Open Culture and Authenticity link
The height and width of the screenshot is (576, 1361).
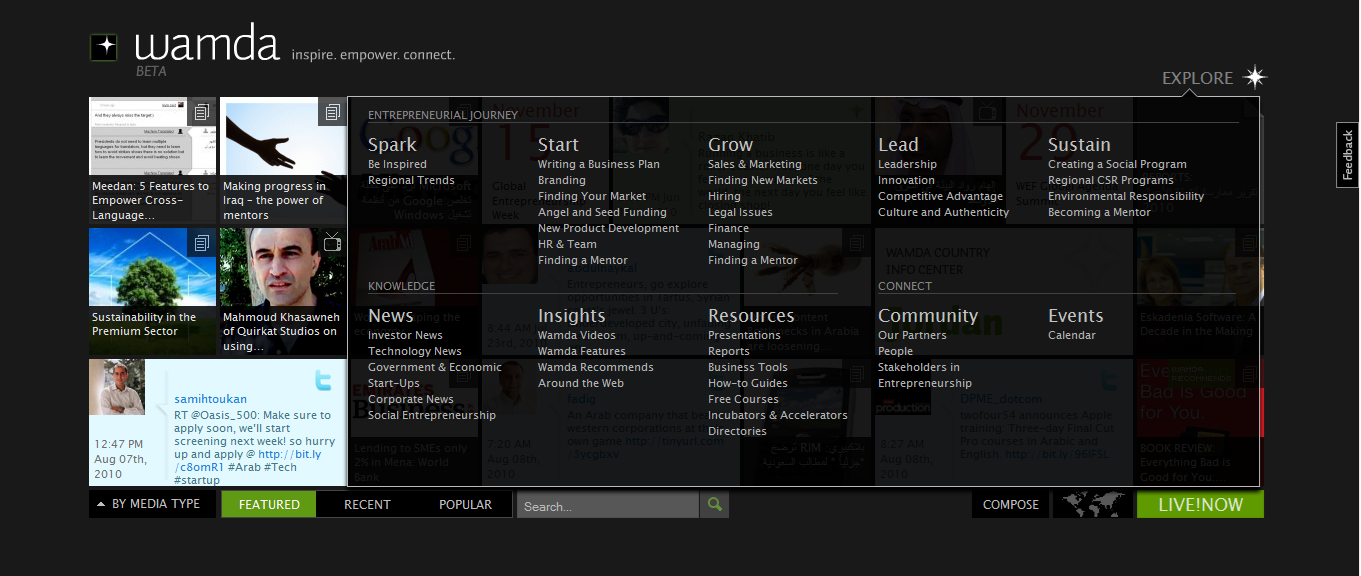[x=943, y=212]
